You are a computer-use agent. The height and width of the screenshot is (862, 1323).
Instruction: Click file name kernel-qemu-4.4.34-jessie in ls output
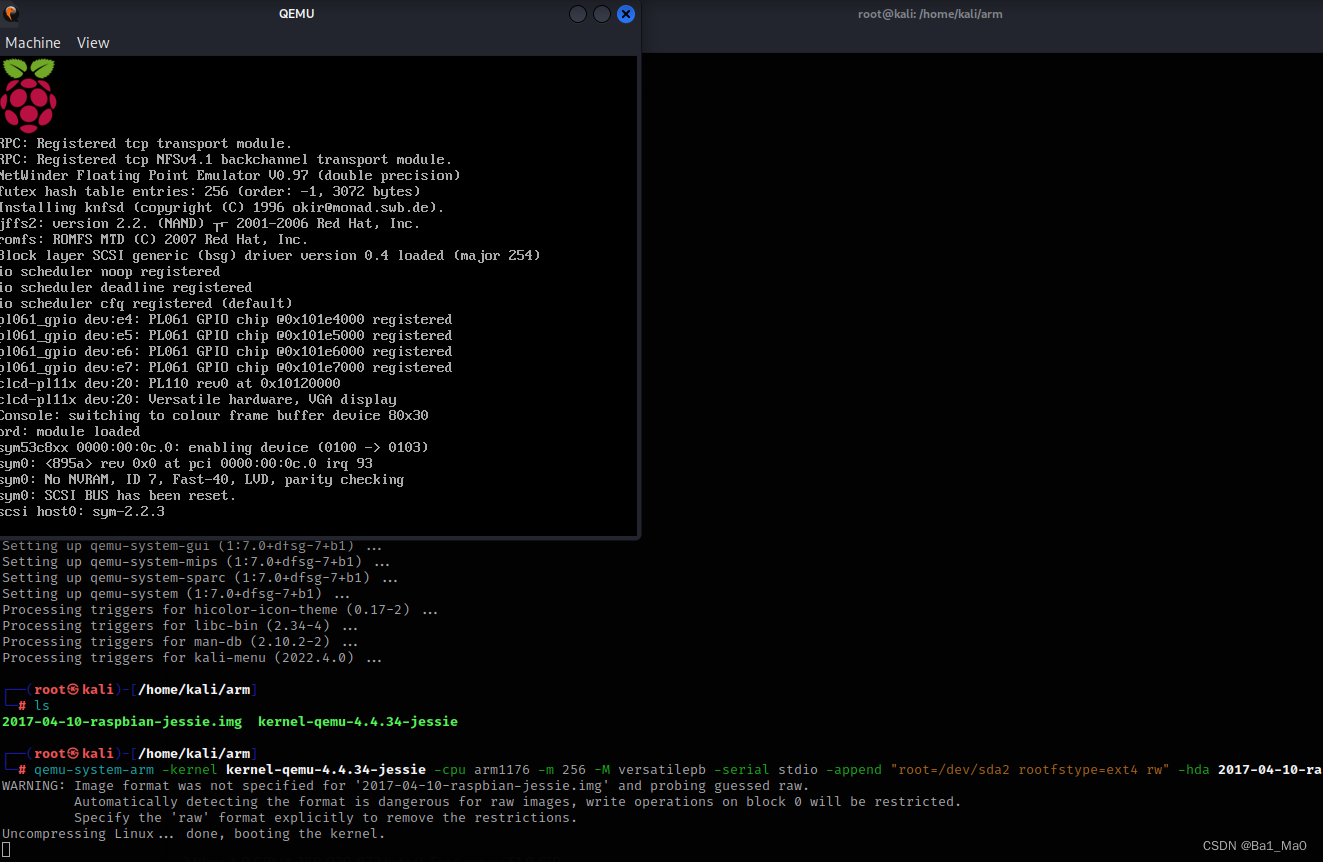point(358,722)
